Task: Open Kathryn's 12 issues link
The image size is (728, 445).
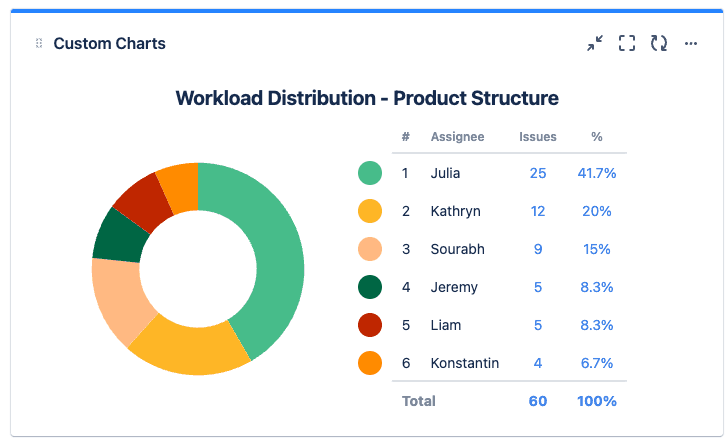Action: point(538,211)
